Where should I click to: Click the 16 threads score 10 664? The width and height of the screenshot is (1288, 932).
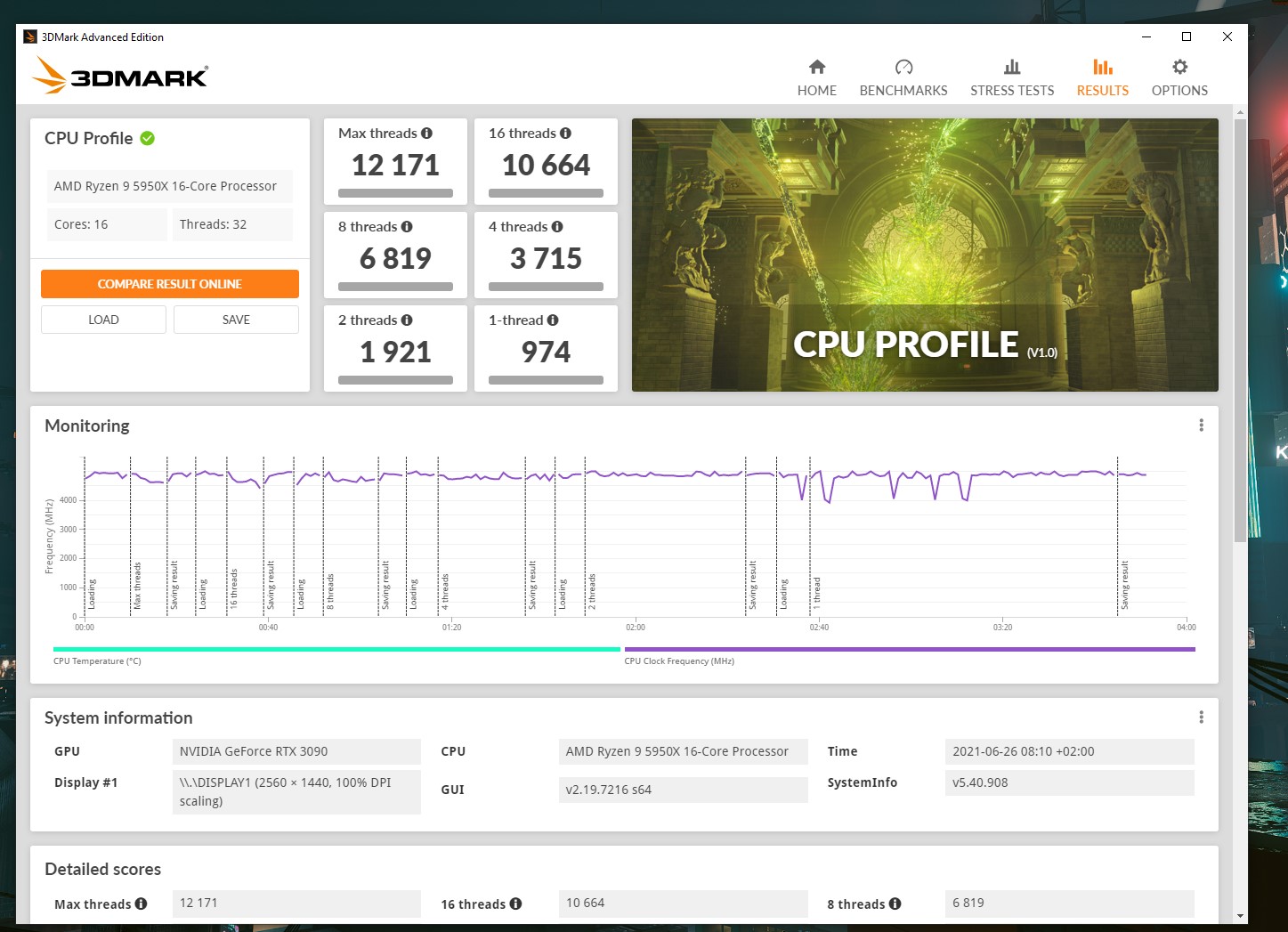[x=546, y=166]
